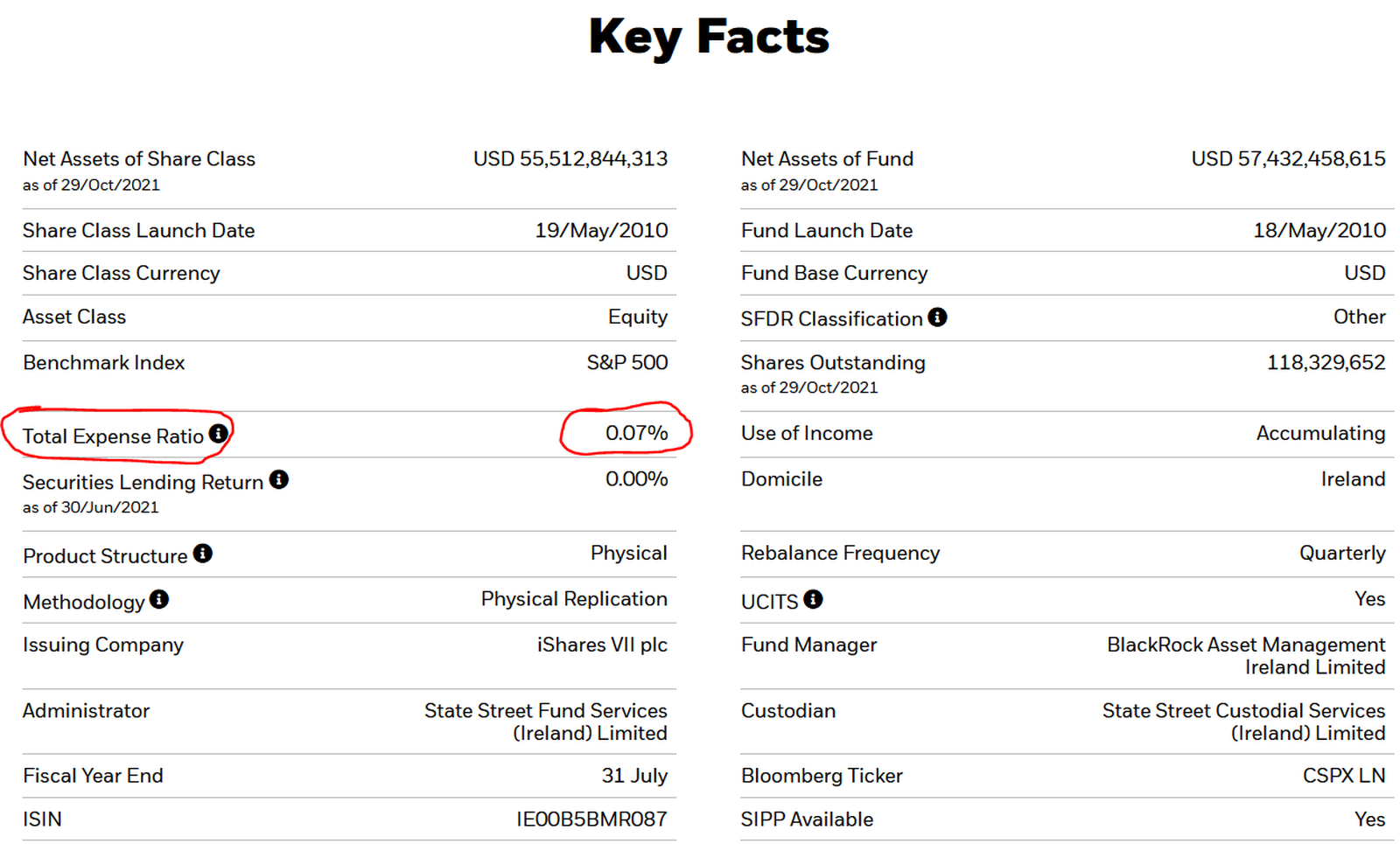Screen dimensions: 1400x844
Task: Select the Share Class Launch Date label
Action: coord(139,231)
